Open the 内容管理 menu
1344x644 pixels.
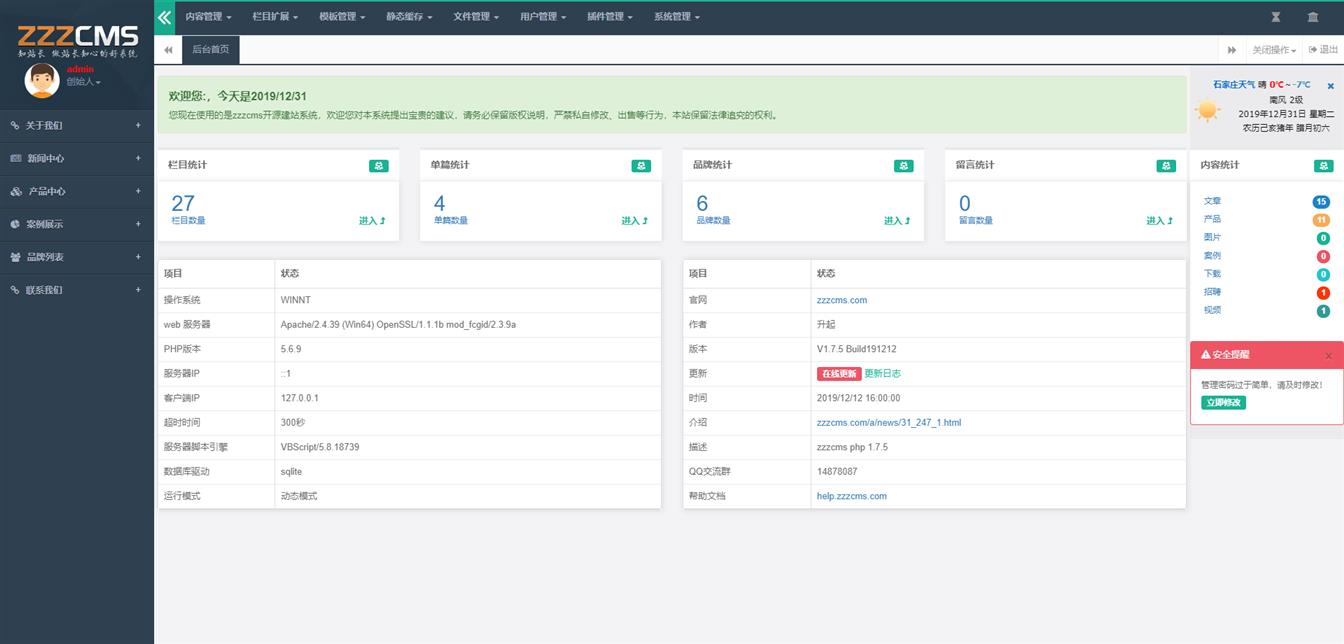coord(208,17)
